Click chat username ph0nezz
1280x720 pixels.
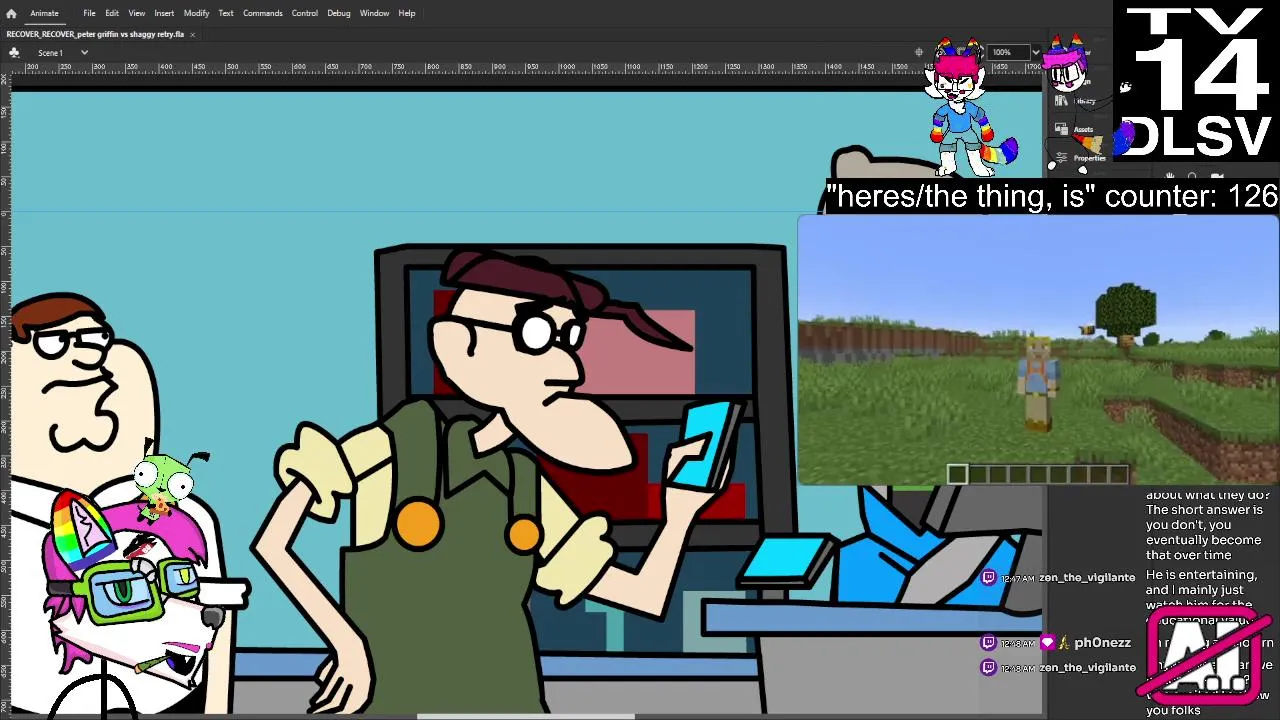pos(1103,643)
